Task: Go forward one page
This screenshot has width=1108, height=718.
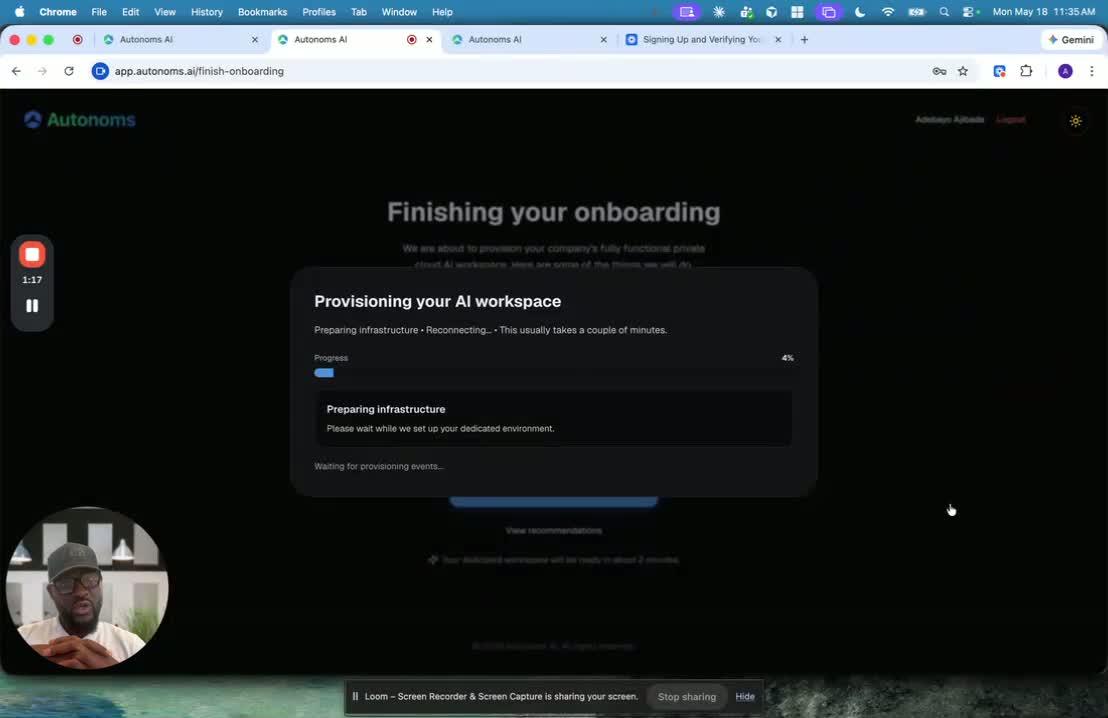Action: point(42,71)
